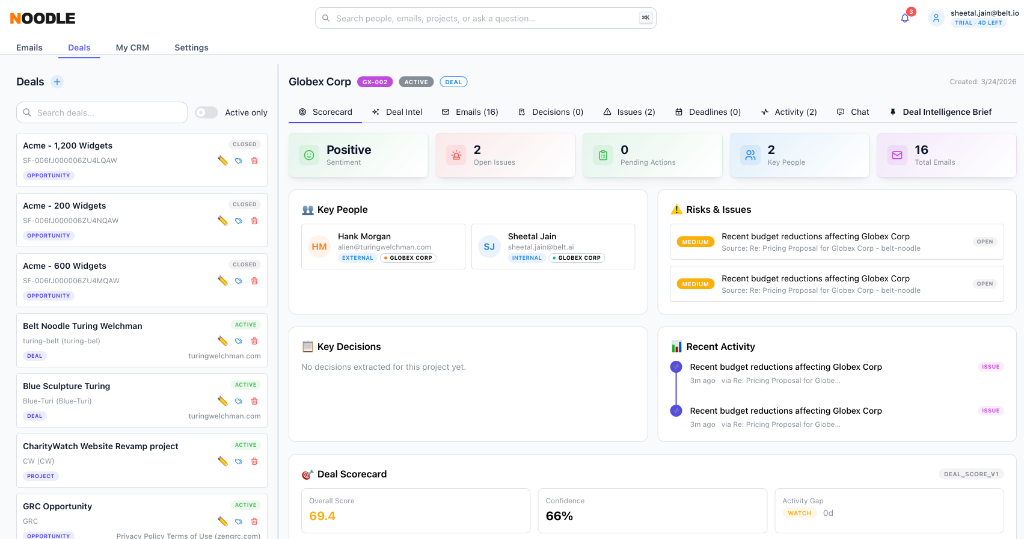Open the My CRM tab
The width and height of the screenshot is (1024, 539).
coord(133,48)
